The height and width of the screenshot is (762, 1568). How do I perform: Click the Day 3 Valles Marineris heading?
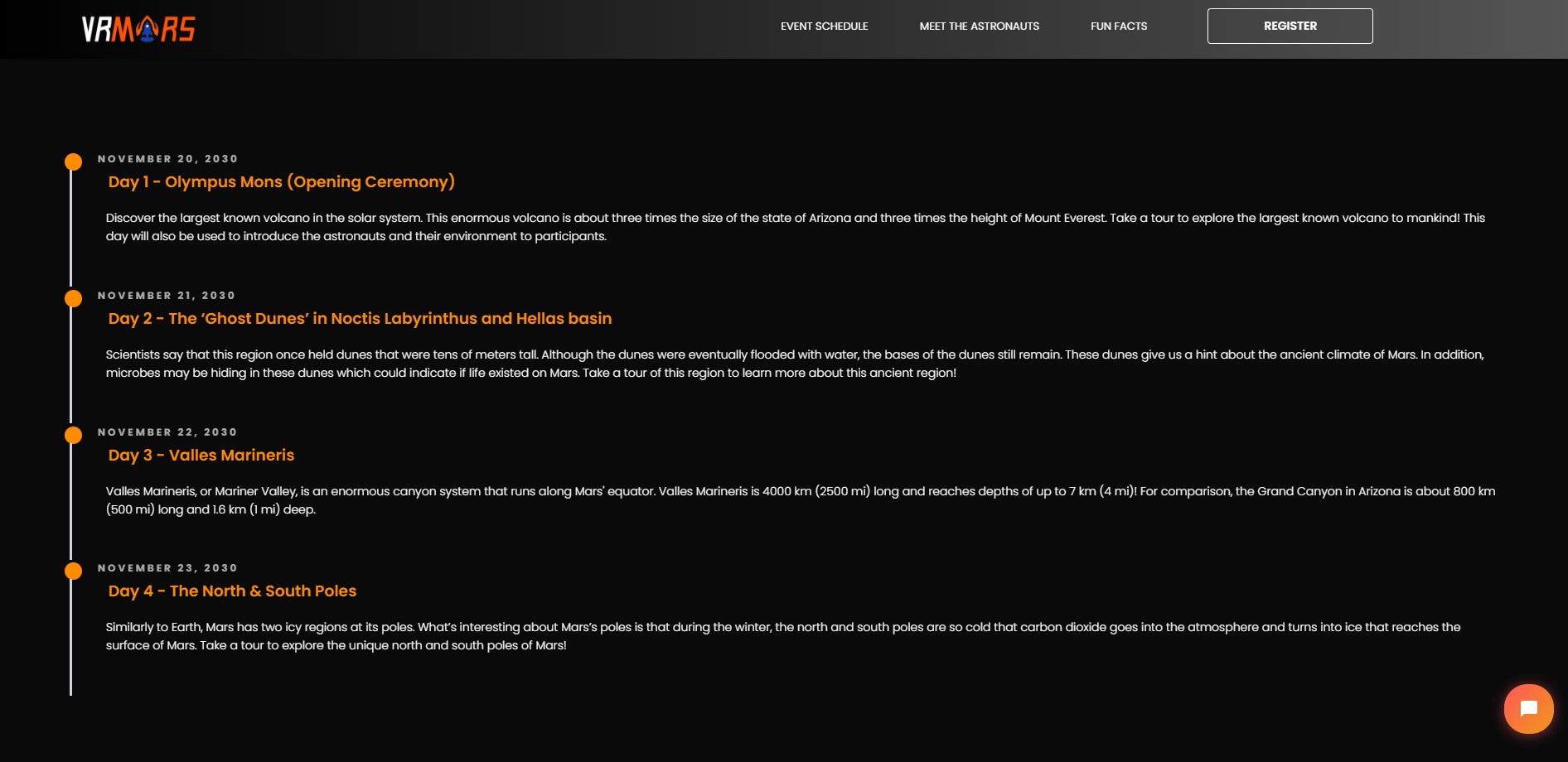pos(201,455)
